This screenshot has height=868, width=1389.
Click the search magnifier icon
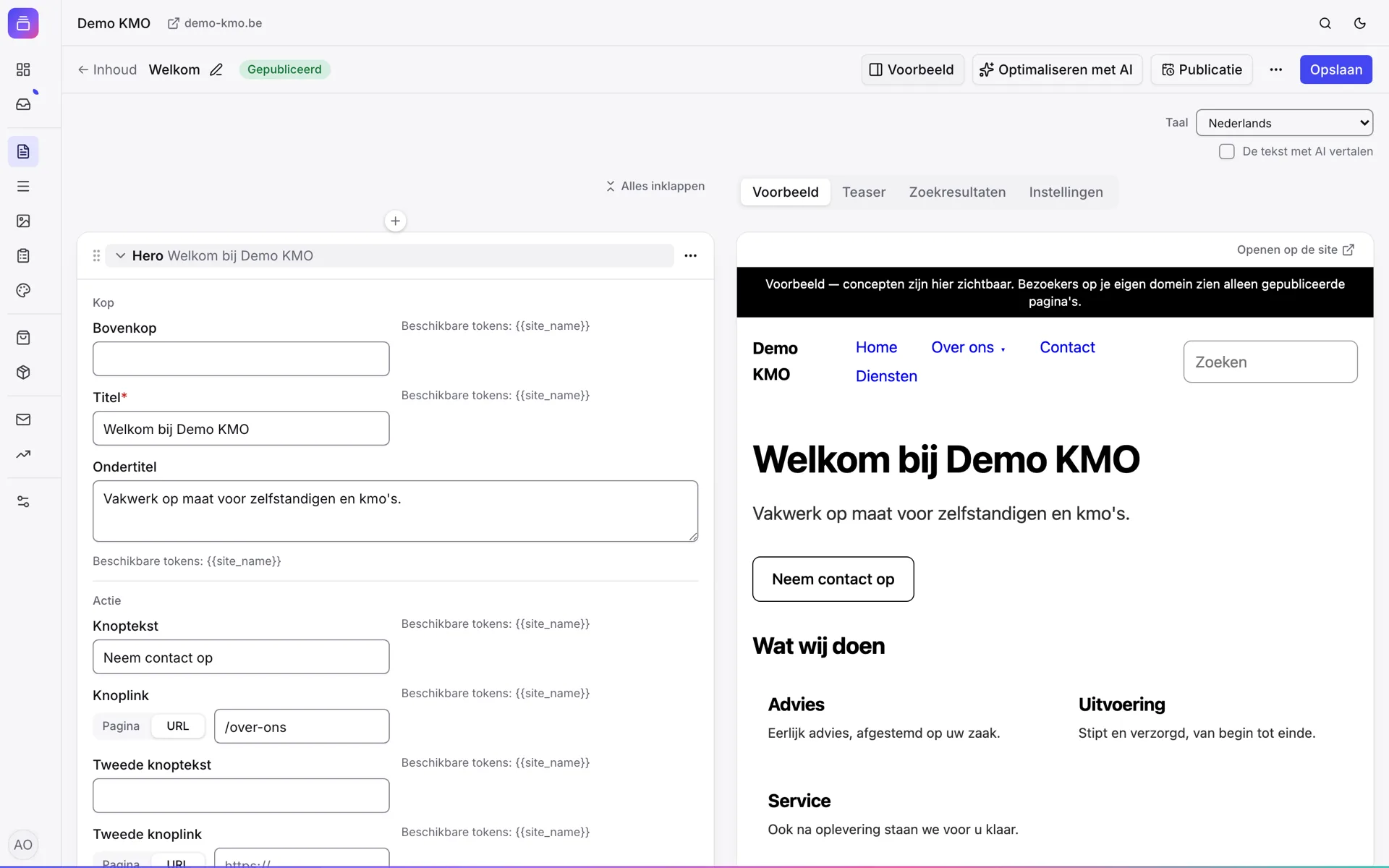[x=1325, y=23]
